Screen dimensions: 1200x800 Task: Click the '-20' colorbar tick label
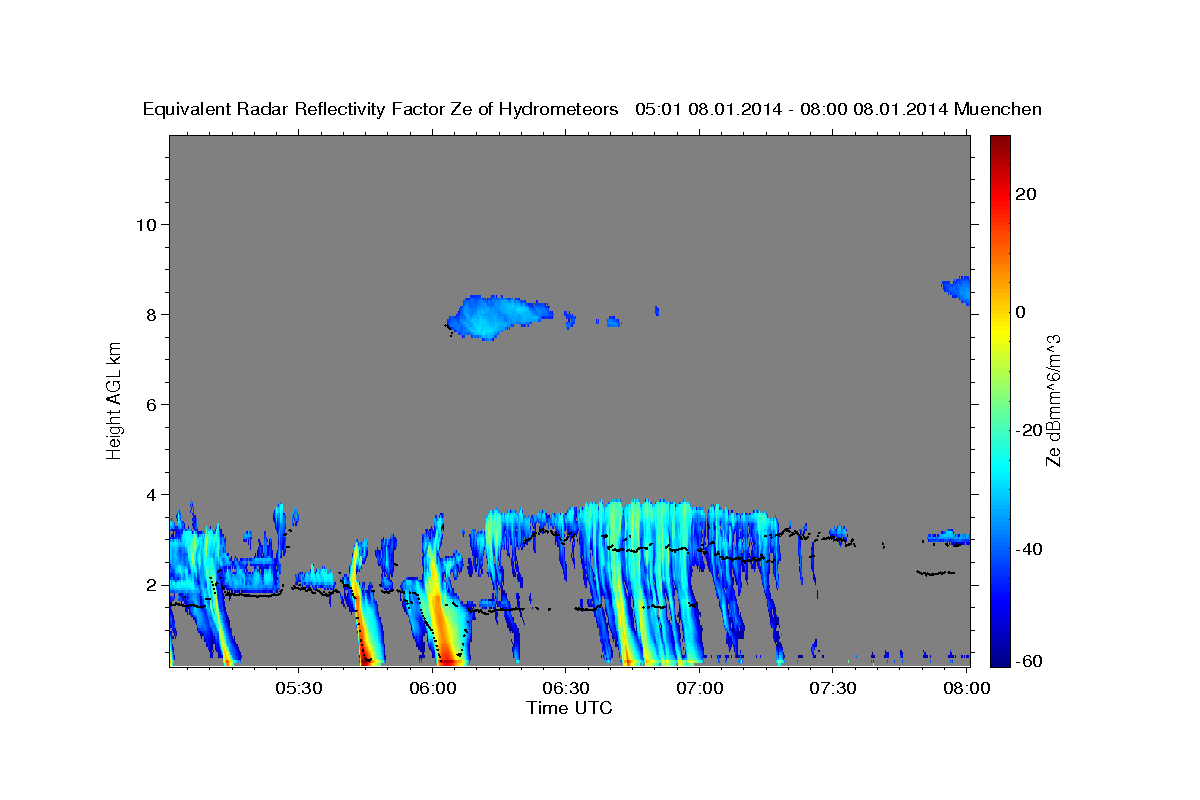tap(1029, 430)
